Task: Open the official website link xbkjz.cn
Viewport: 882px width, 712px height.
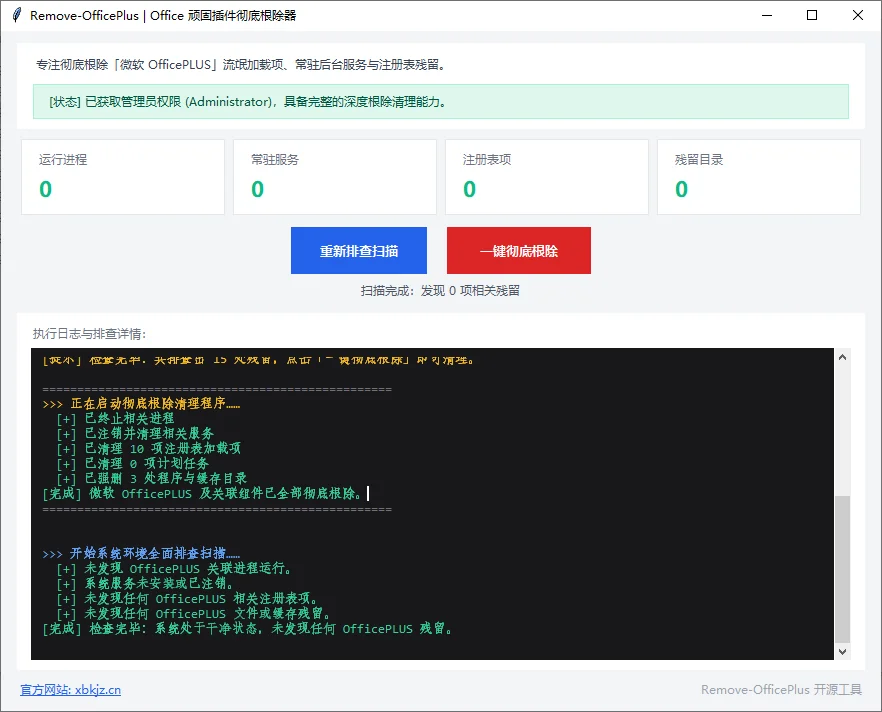Action: (x=70, y=690)
